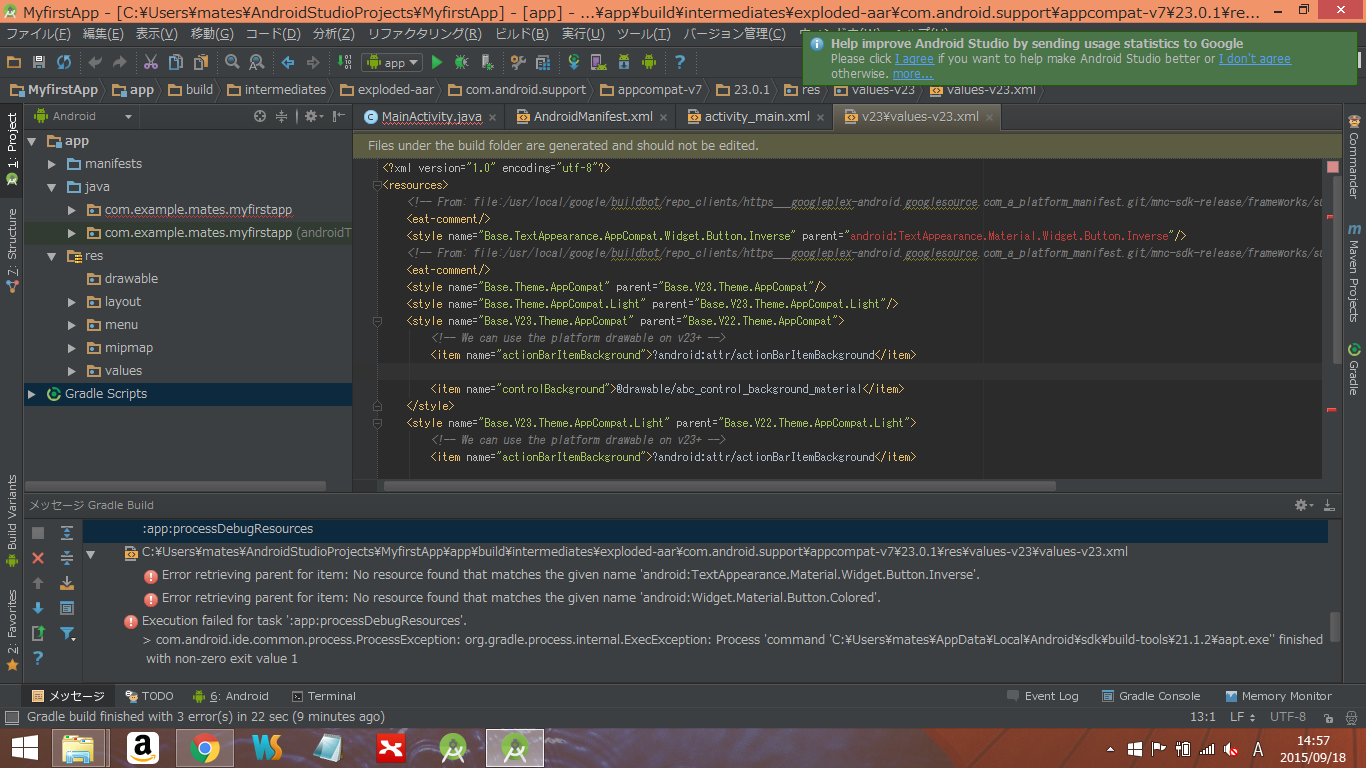The image size is (1366, 768).
Task: Open the ビルド(B) menu
Action: [x=522, y=34]
